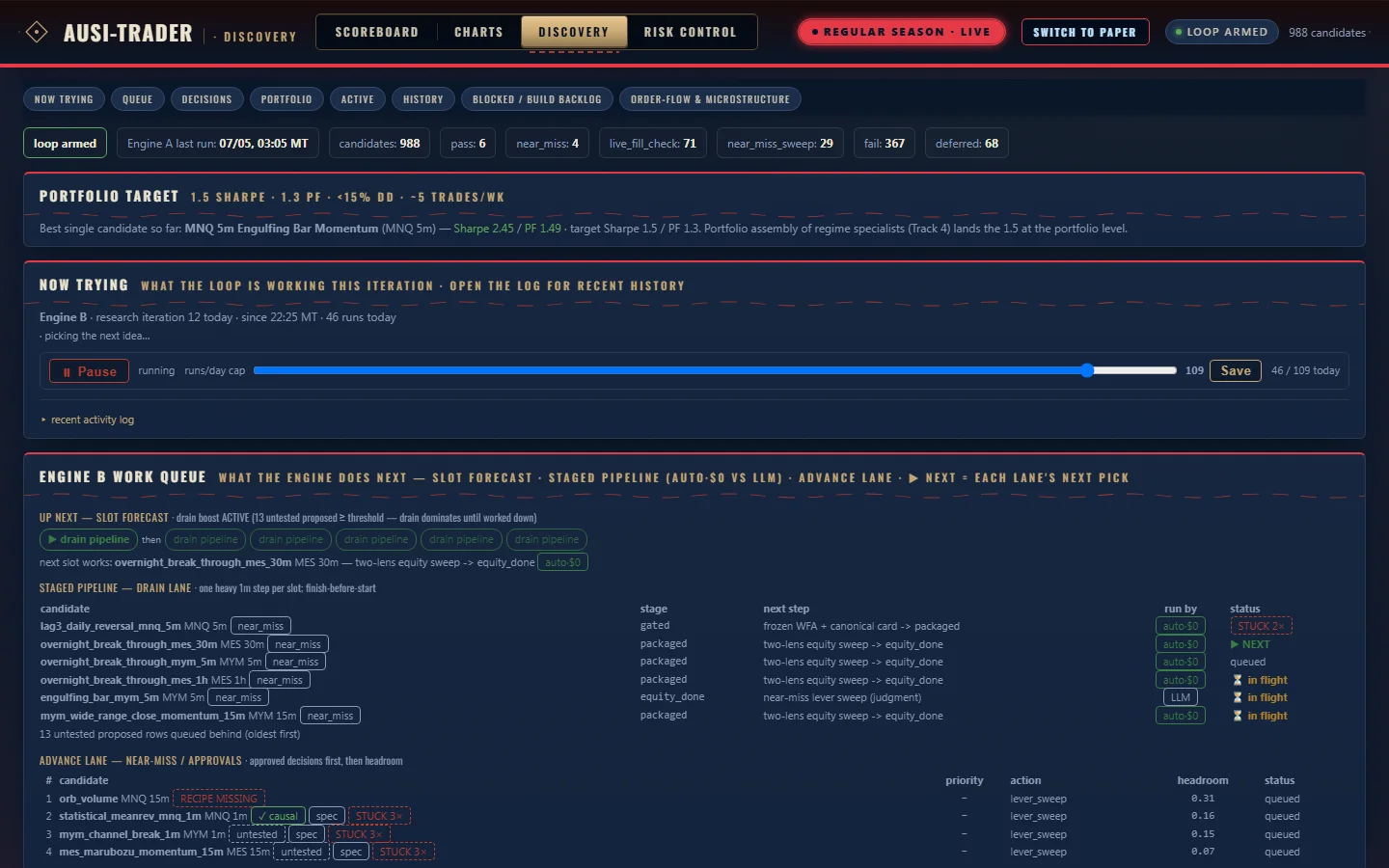Click 'frozen WFA + canonical card -> packaged'

click(x=861, y=626)
